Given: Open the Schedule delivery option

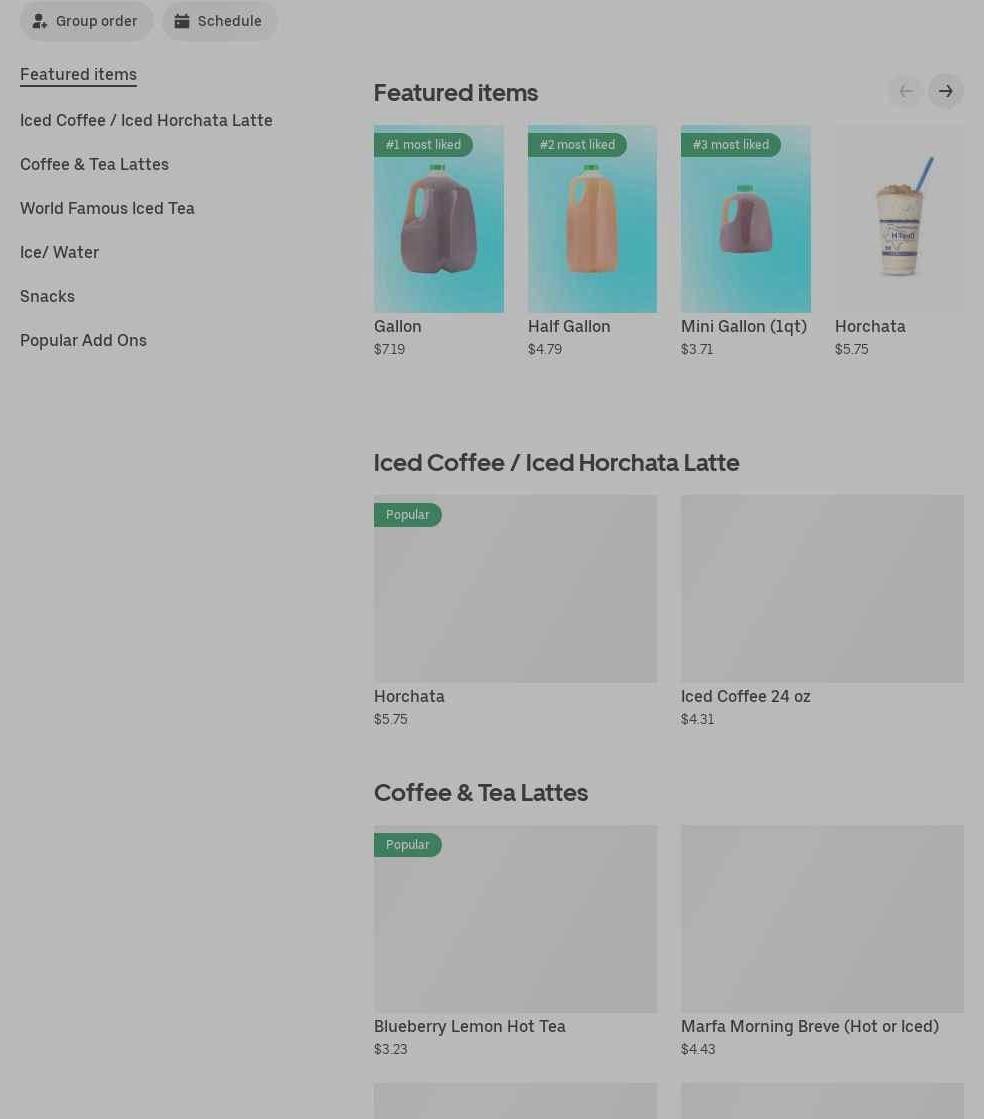Looking at the screenshot, I should pyautogui.click(x=219, y=21).
